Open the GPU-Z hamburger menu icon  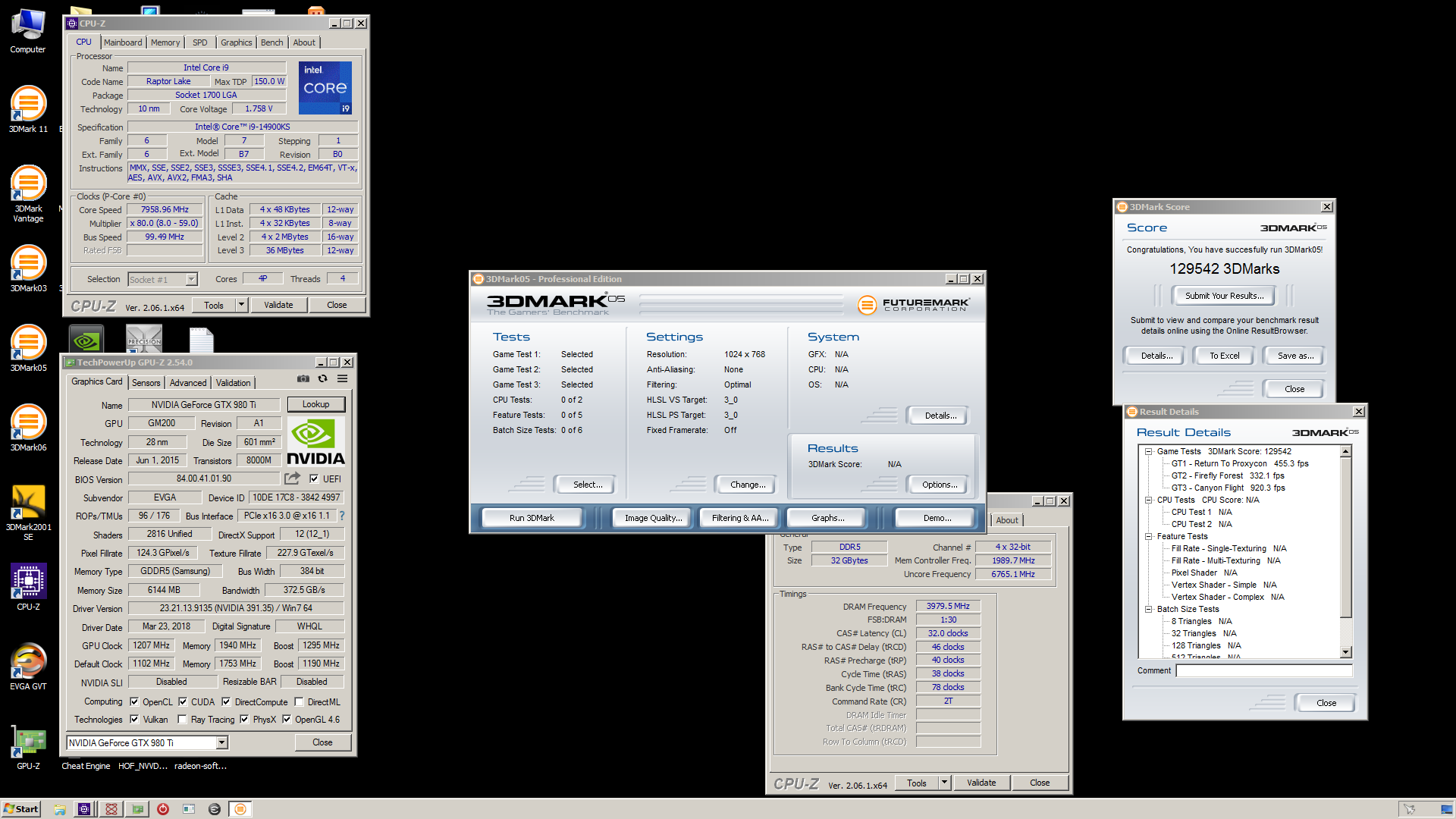click(x=343, y=378)
